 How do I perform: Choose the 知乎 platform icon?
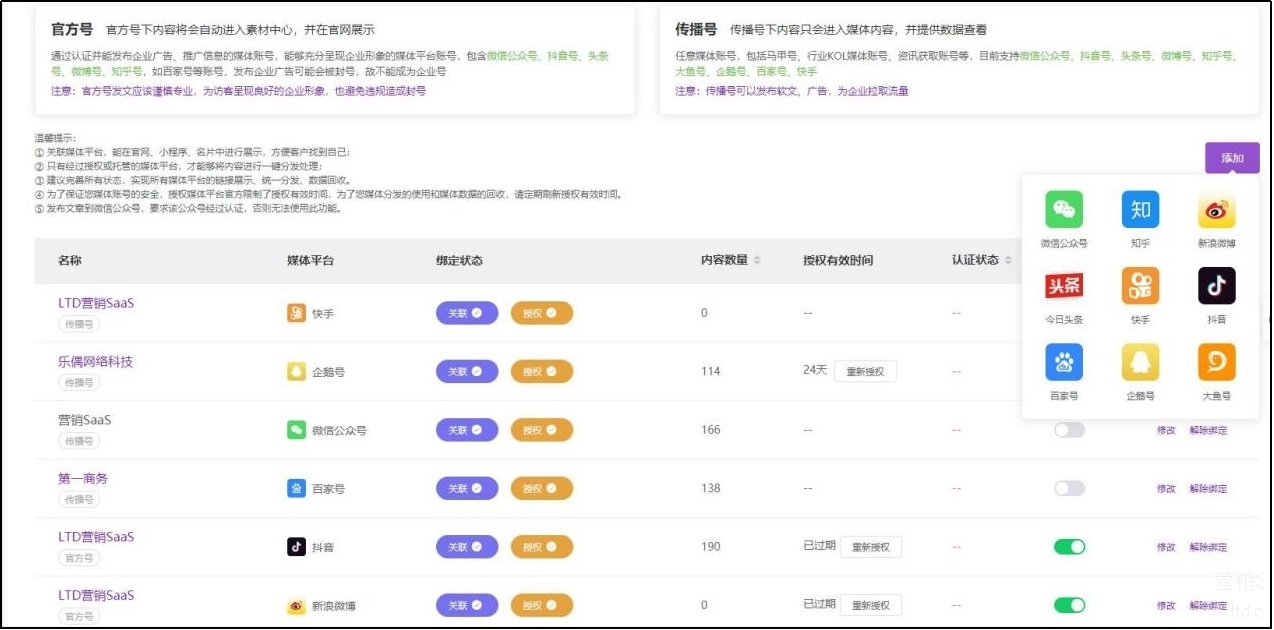pyautogui.click(x=1140, y=210)
